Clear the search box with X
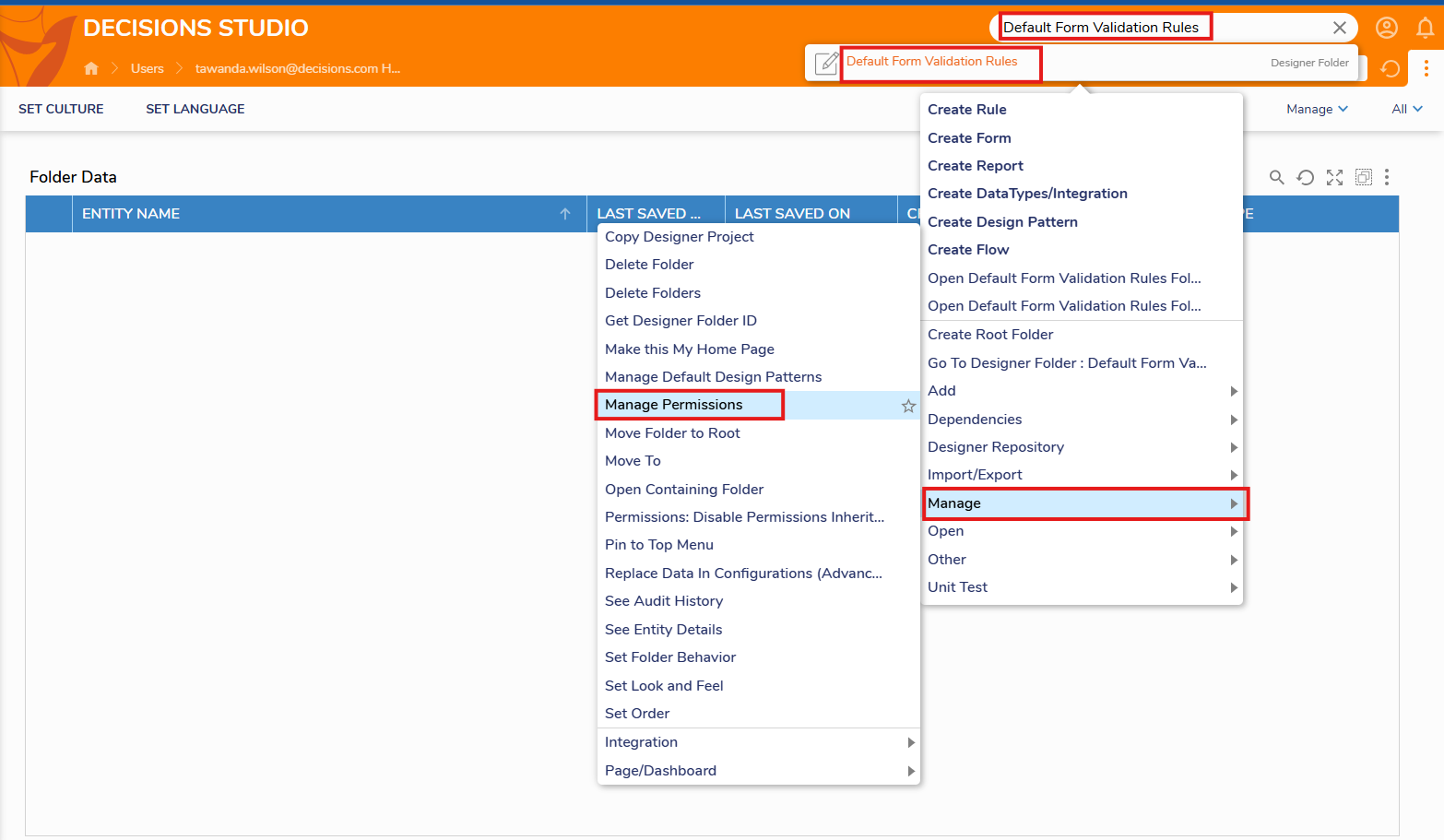The height and width of the screenshot is (840, 1444). pyautogui.click(x=1339, y=28)
